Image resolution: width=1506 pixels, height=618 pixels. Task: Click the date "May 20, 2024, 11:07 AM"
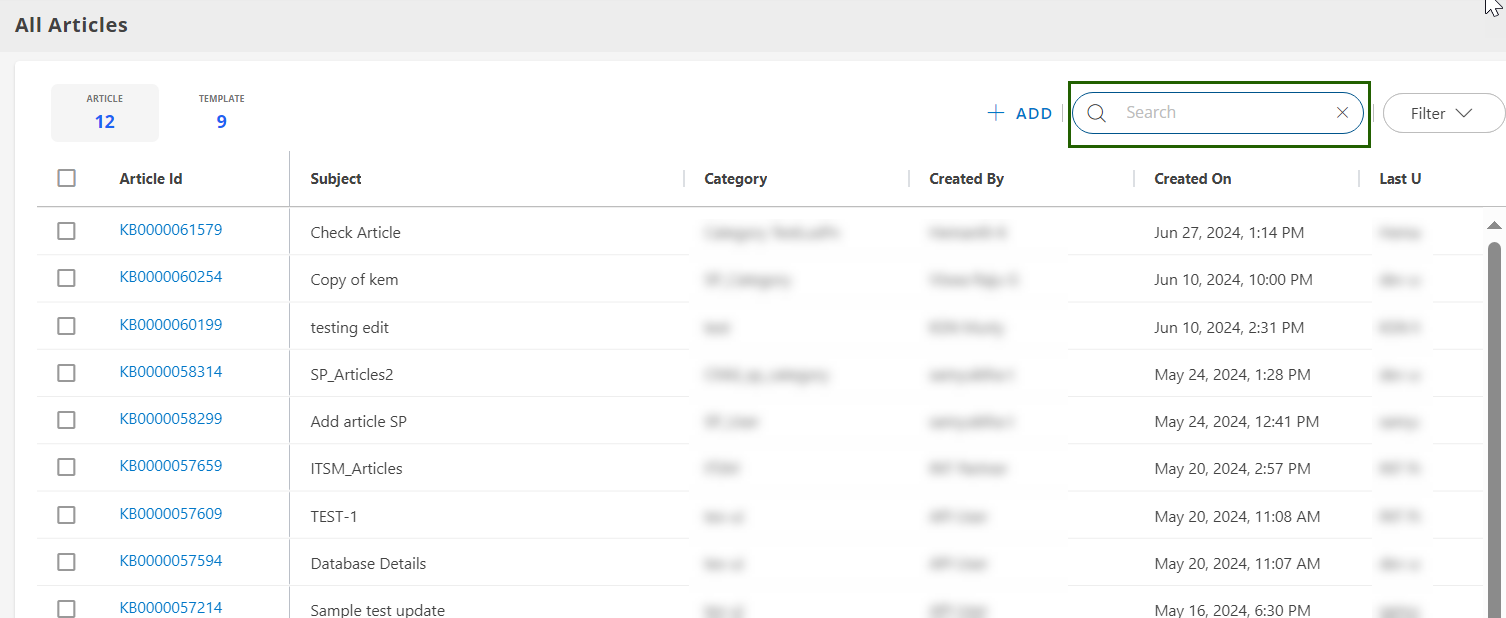click(1238, 564)
